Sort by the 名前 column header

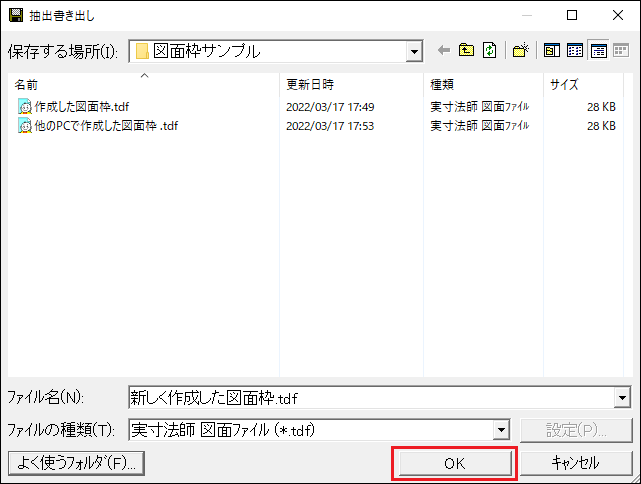(x=143, y=85)
